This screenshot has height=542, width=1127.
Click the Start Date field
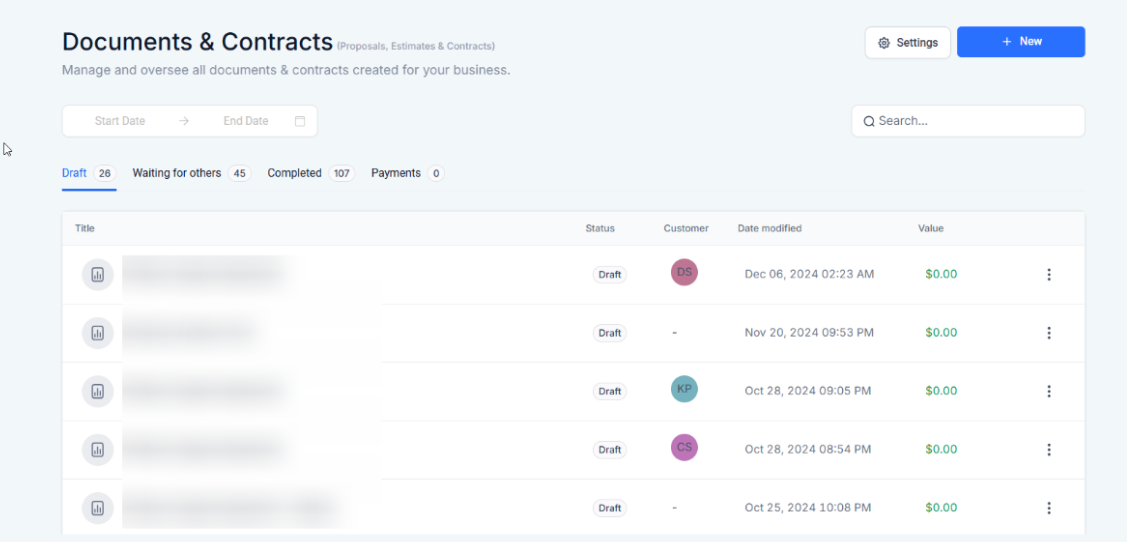[120, 121]
